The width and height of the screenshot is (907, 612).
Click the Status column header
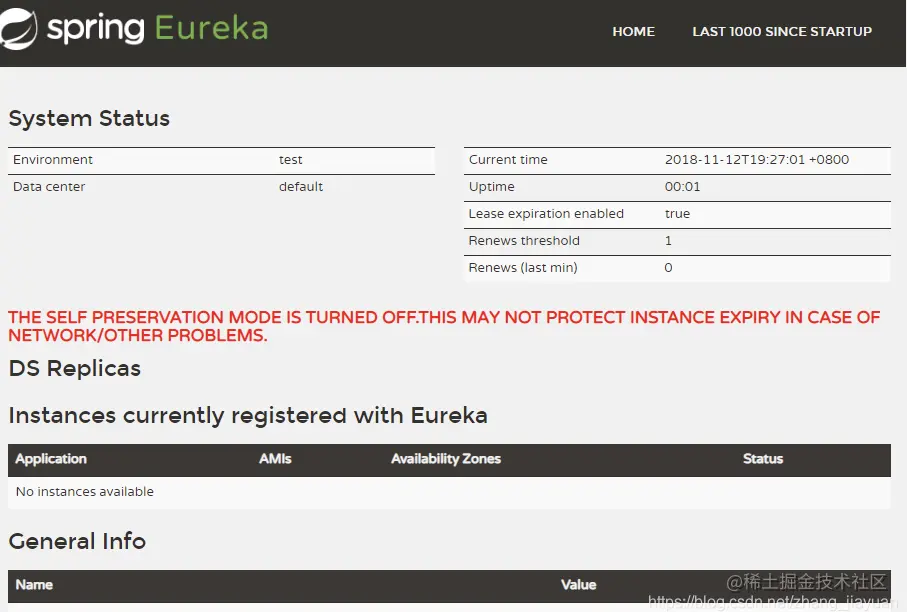coord(763,459)
